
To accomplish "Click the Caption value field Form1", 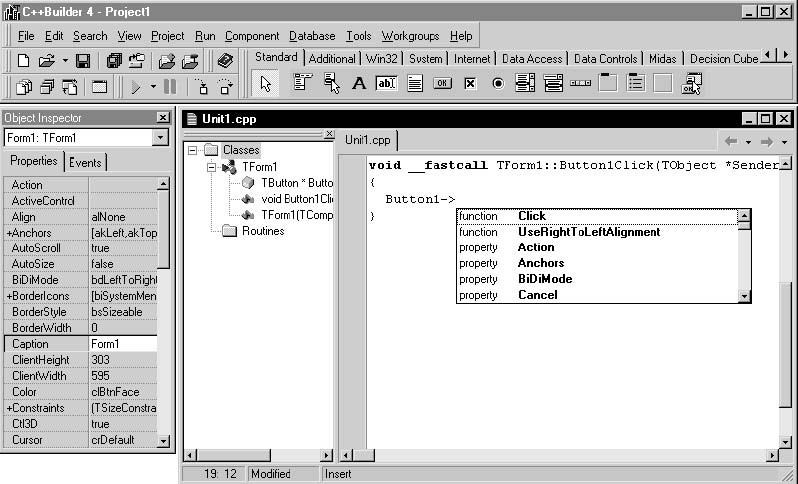I will click(x=123, y=344).
